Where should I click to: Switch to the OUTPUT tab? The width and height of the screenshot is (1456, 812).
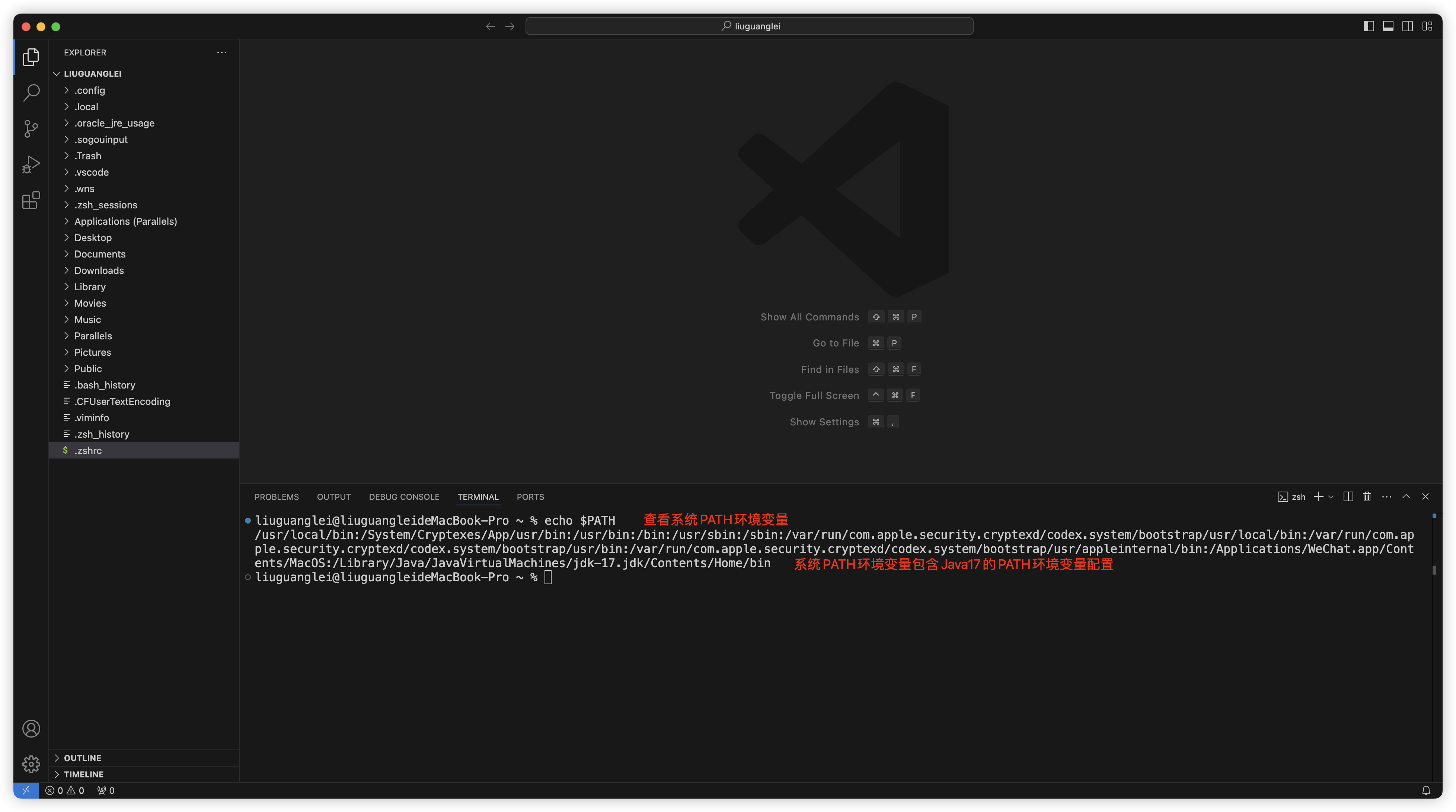pyautogui.click(x=333, y=497)
